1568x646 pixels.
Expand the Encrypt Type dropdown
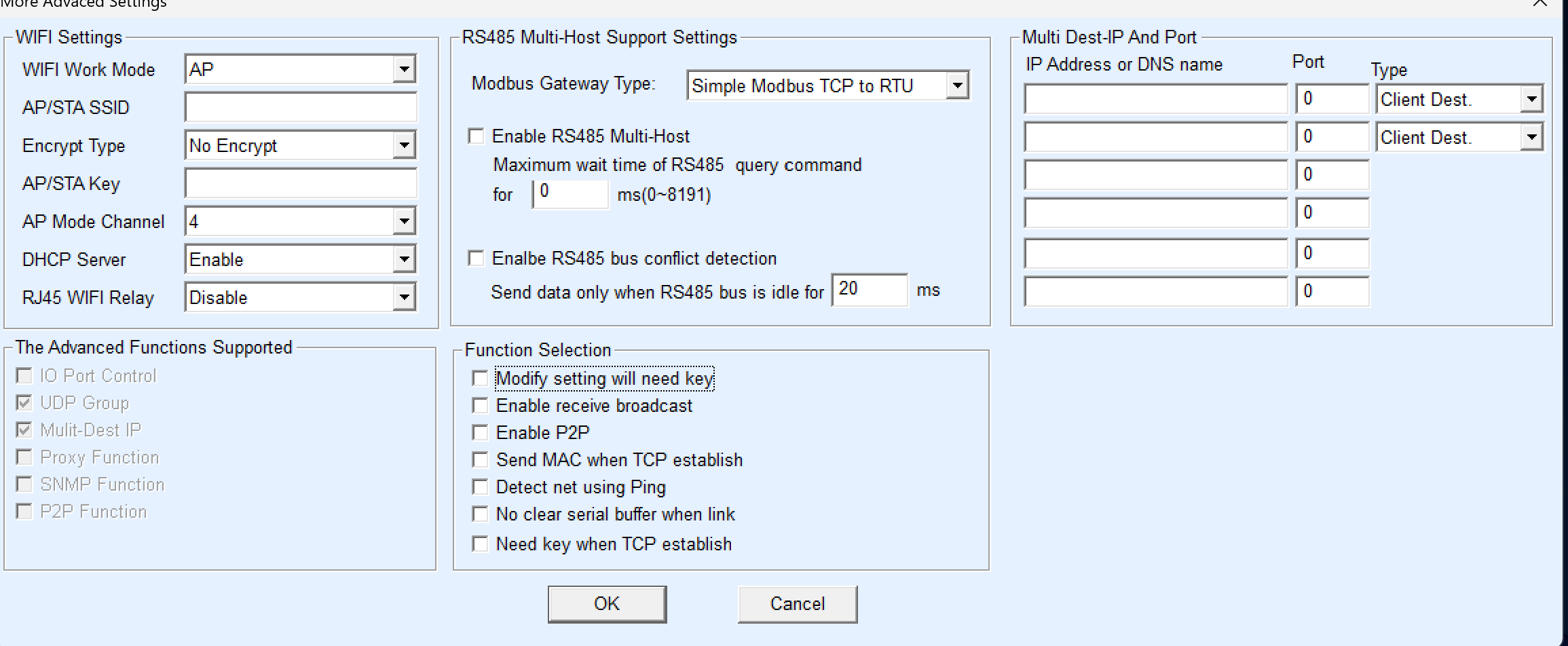404,145
